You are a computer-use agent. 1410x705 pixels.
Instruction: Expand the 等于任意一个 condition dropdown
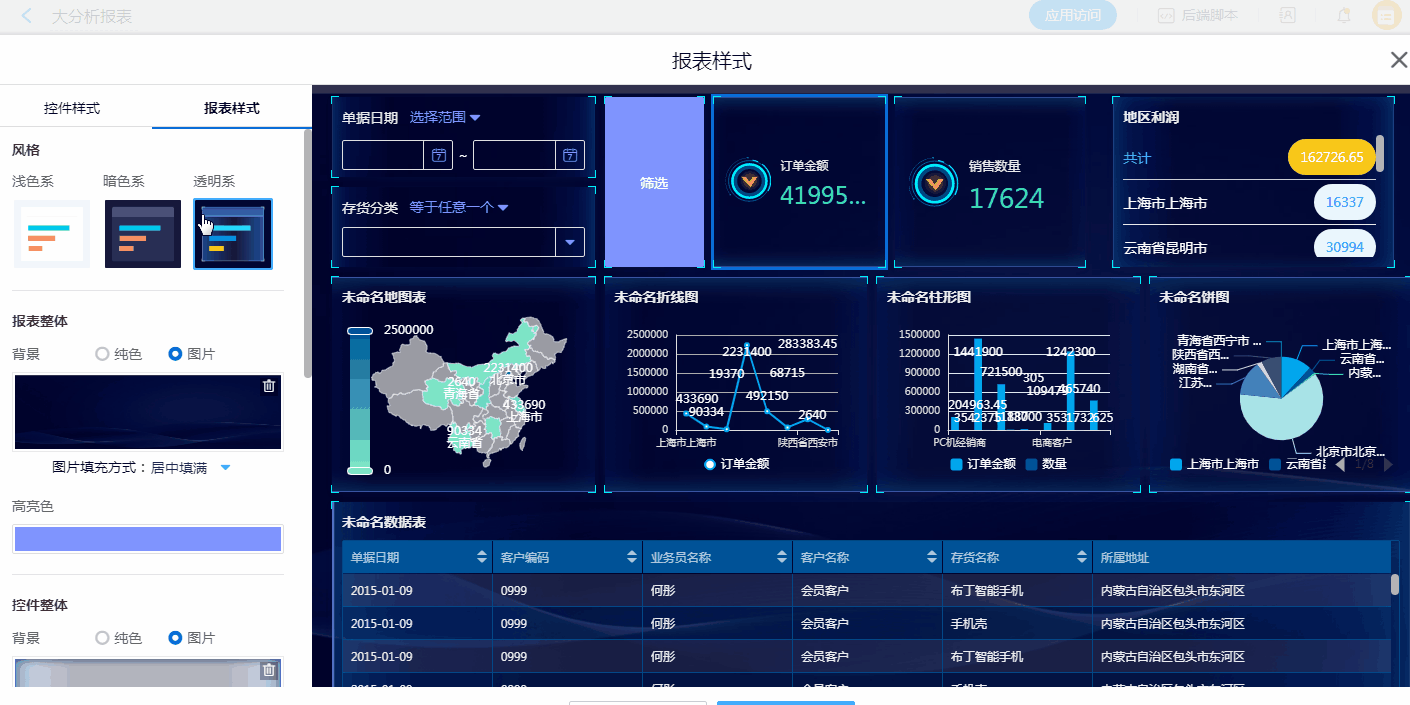459,208
